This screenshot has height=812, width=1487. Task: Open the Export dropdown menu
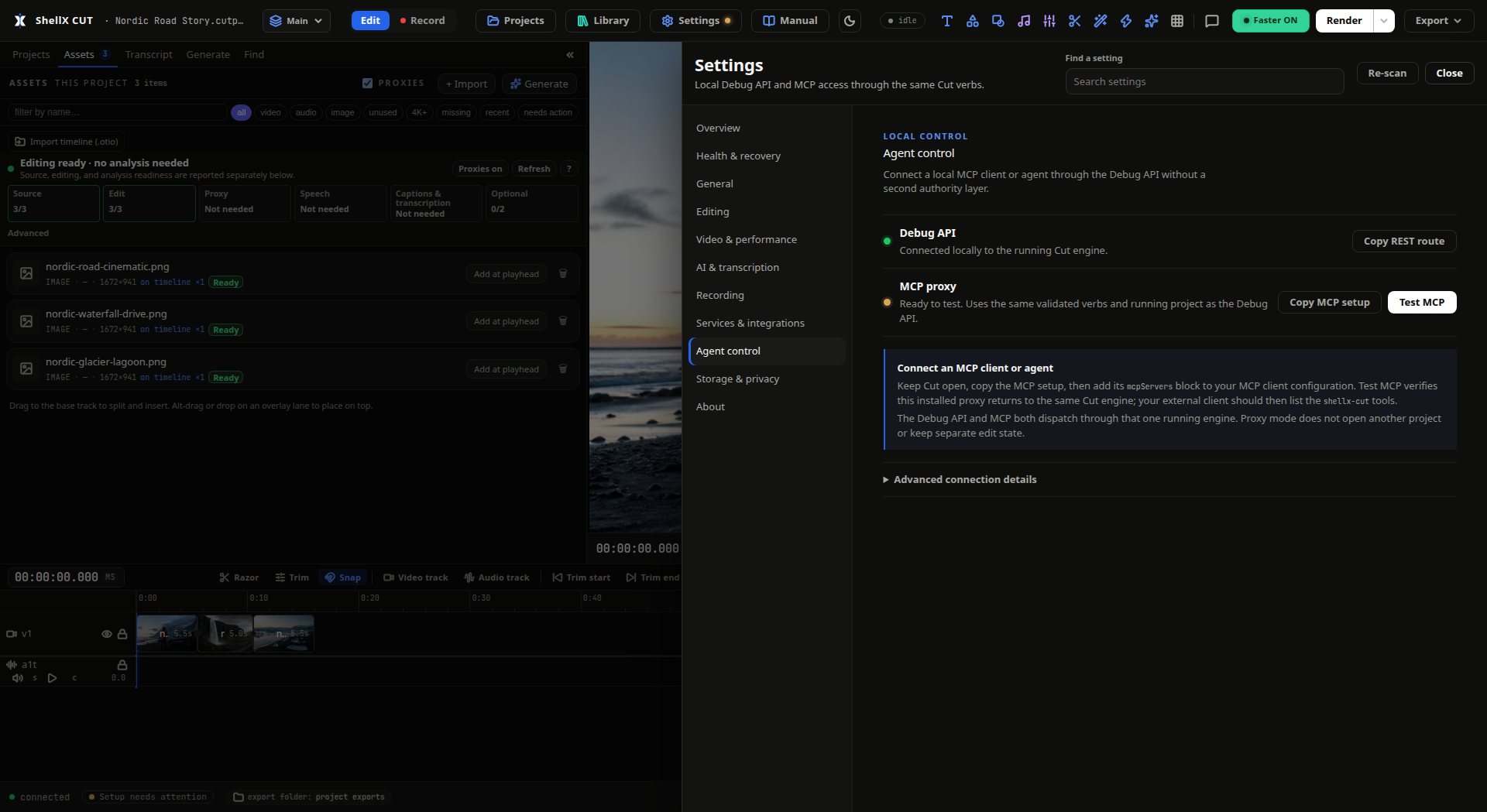click(1438, 21)
